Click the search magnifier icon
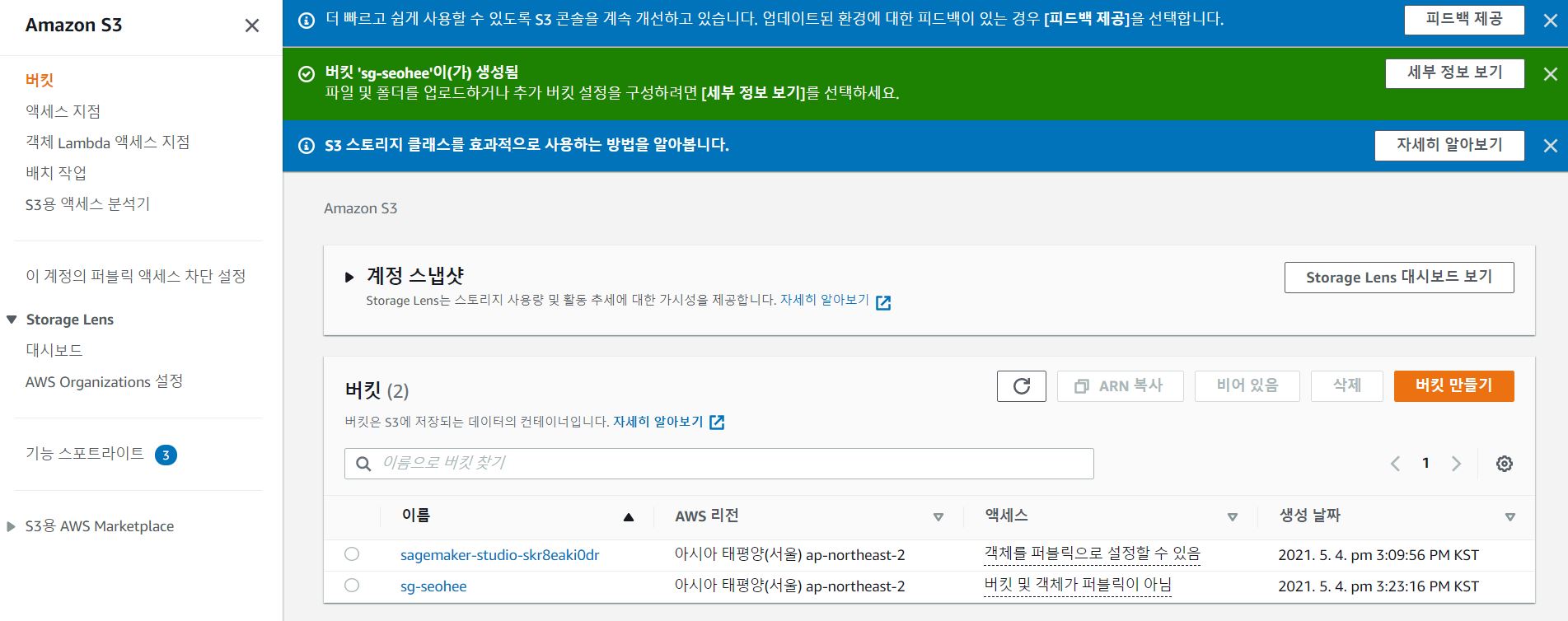Screen dimensions: 1568x621 [363, 464]
